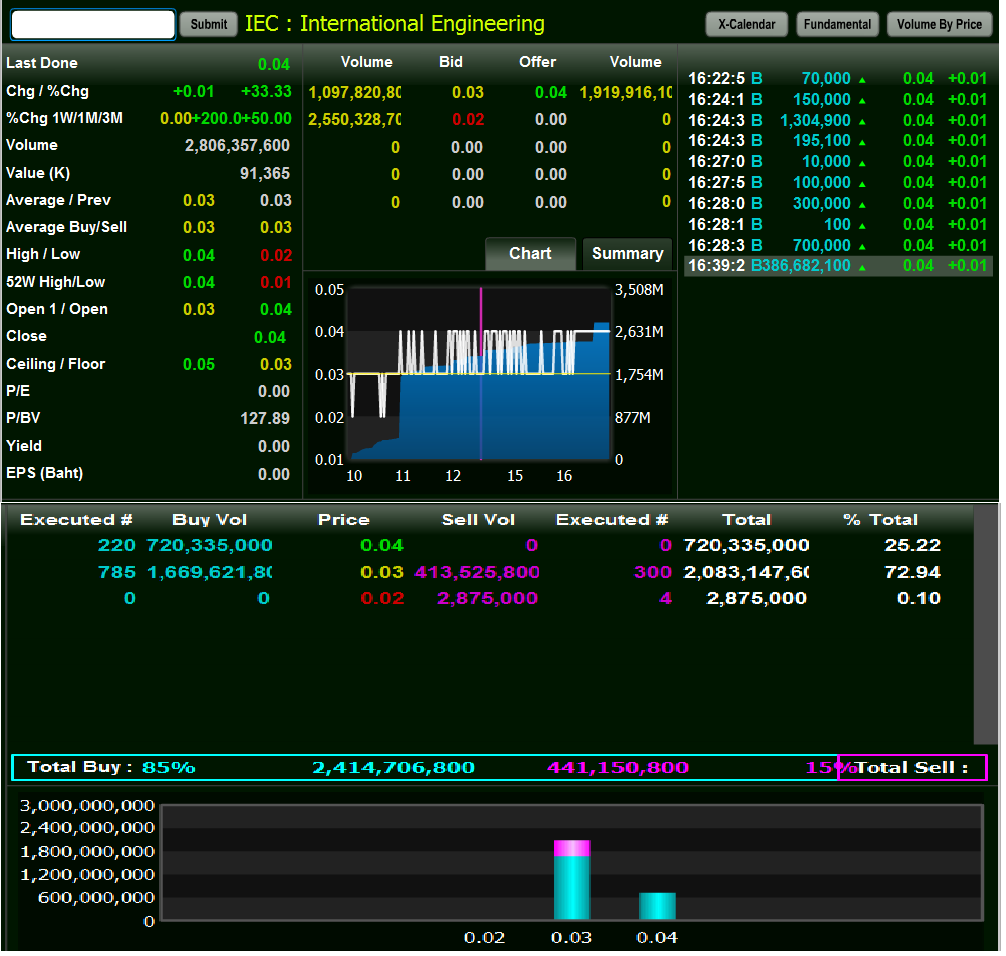Click the percent total '72.94'

point(912,572)
